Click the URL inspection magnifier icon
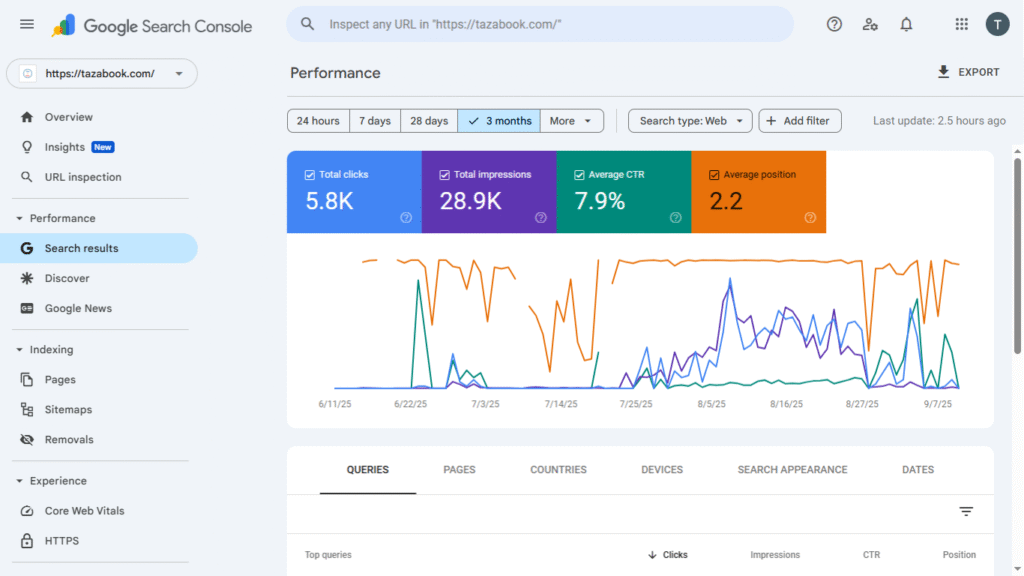The width and height of the screenshot is (1024, 576). click(x=27, y=177)
